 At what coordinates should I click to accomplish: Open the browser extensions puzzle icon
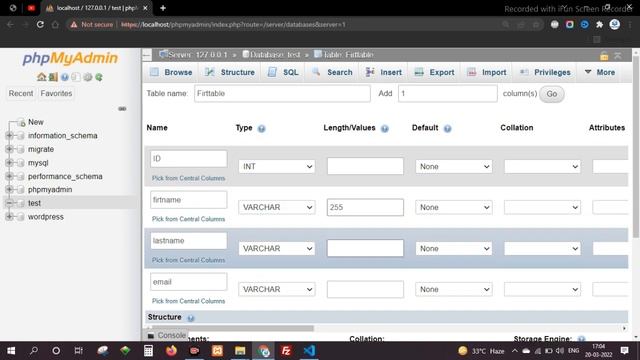tap(600, 24)
